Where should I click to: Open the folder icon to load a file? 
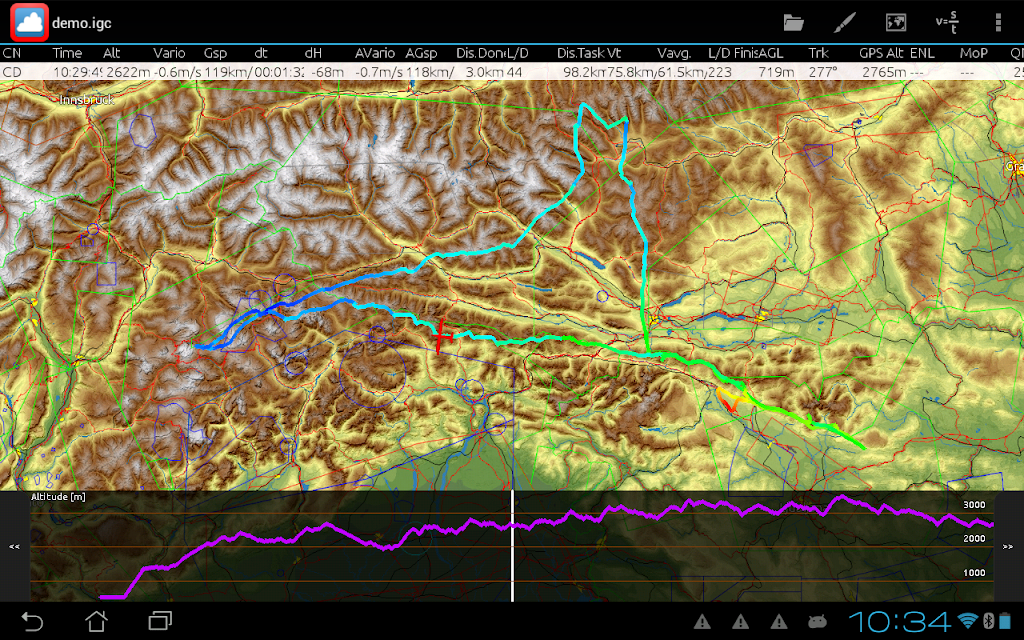(793, 23)
